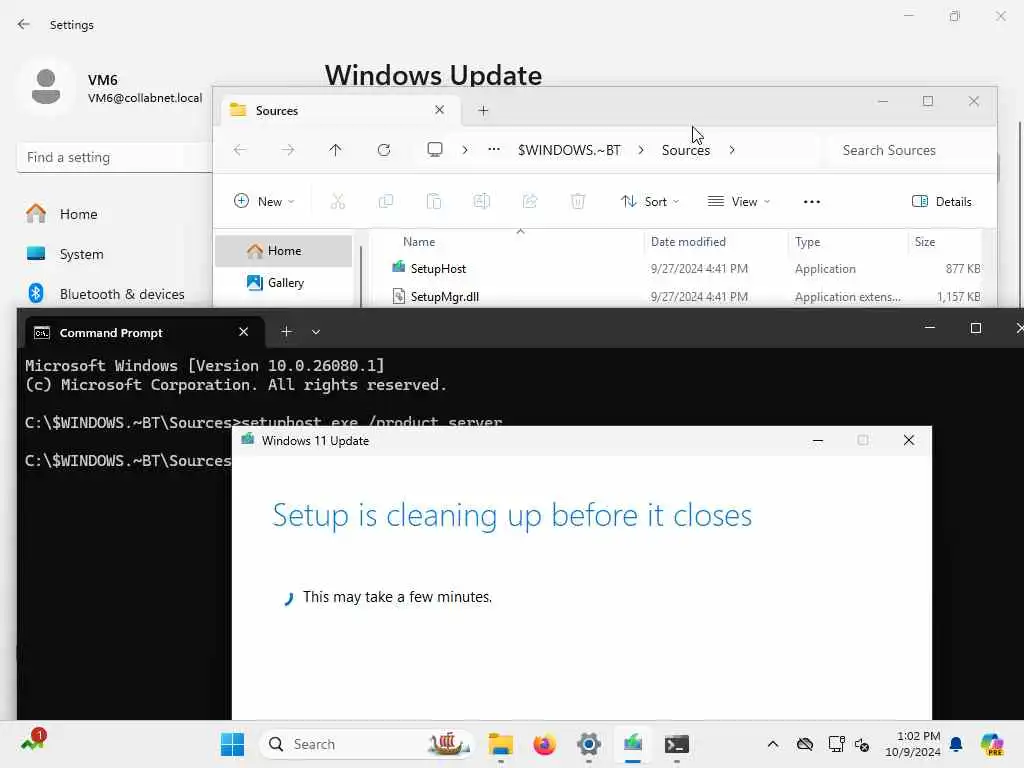The width and height of the screenshot is (1024, 768).
Task: Sort by the Size column header
Action: click(925, 242)
